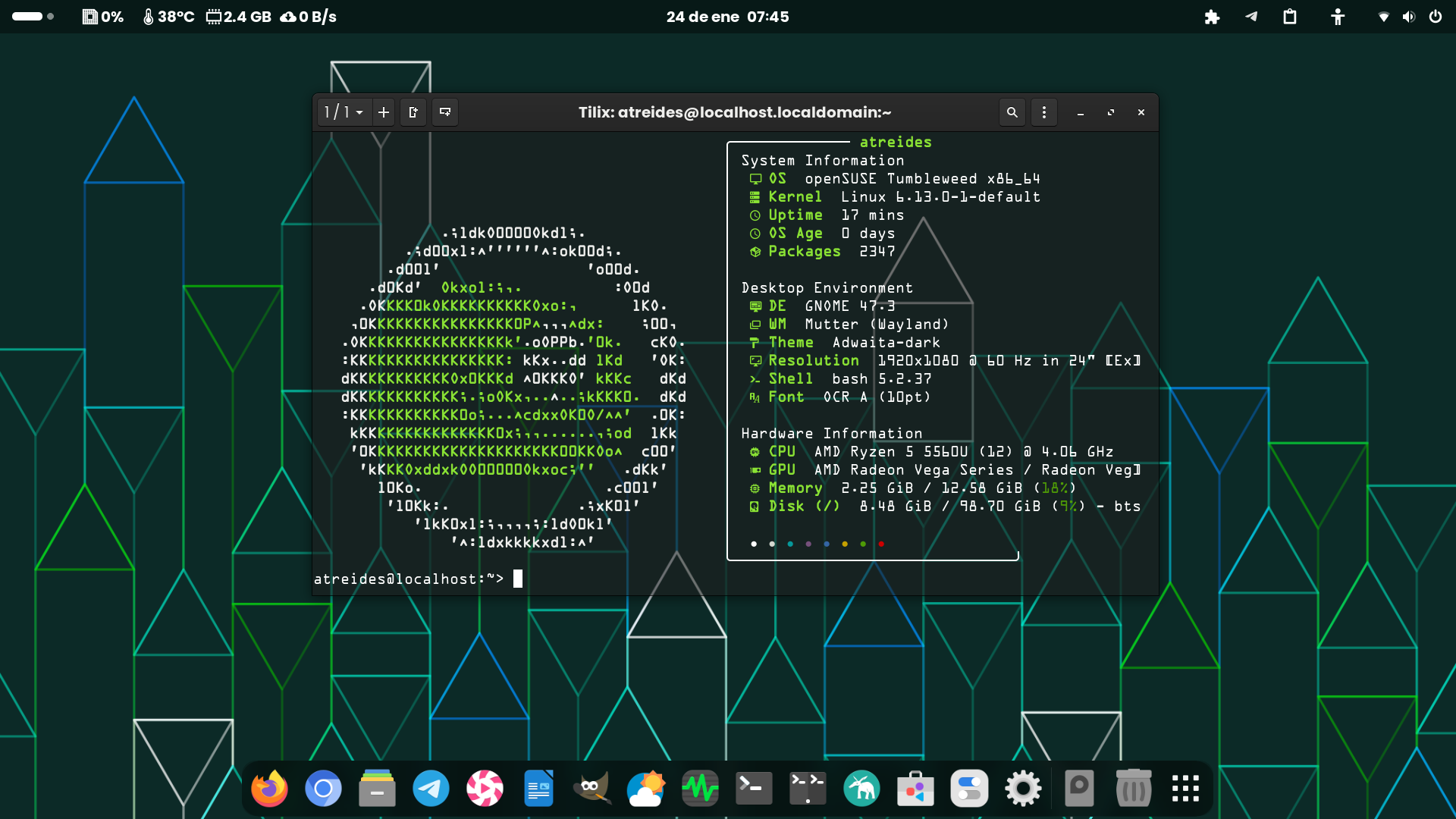1456x819 pixels.
Task: Open Tilix from the dock
Action: tap(808, 789)
